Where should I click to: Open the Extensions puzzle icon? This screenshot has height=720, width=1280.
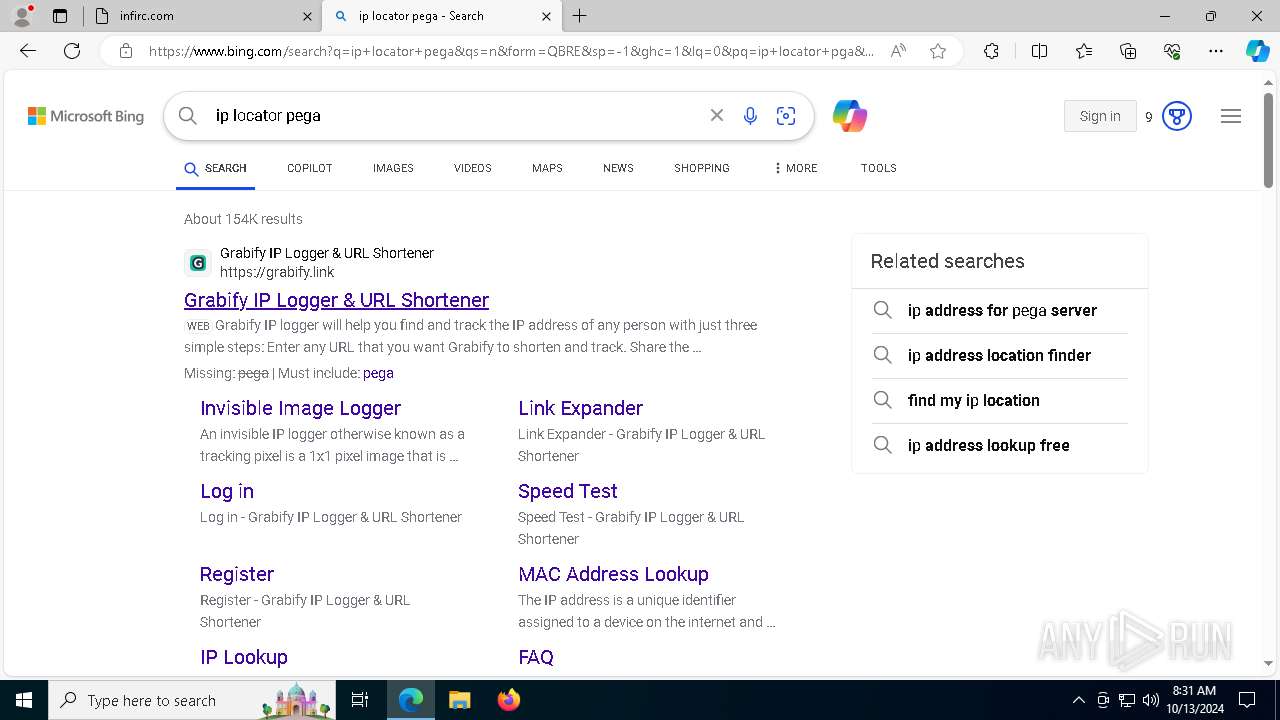(x=991, y=51)
